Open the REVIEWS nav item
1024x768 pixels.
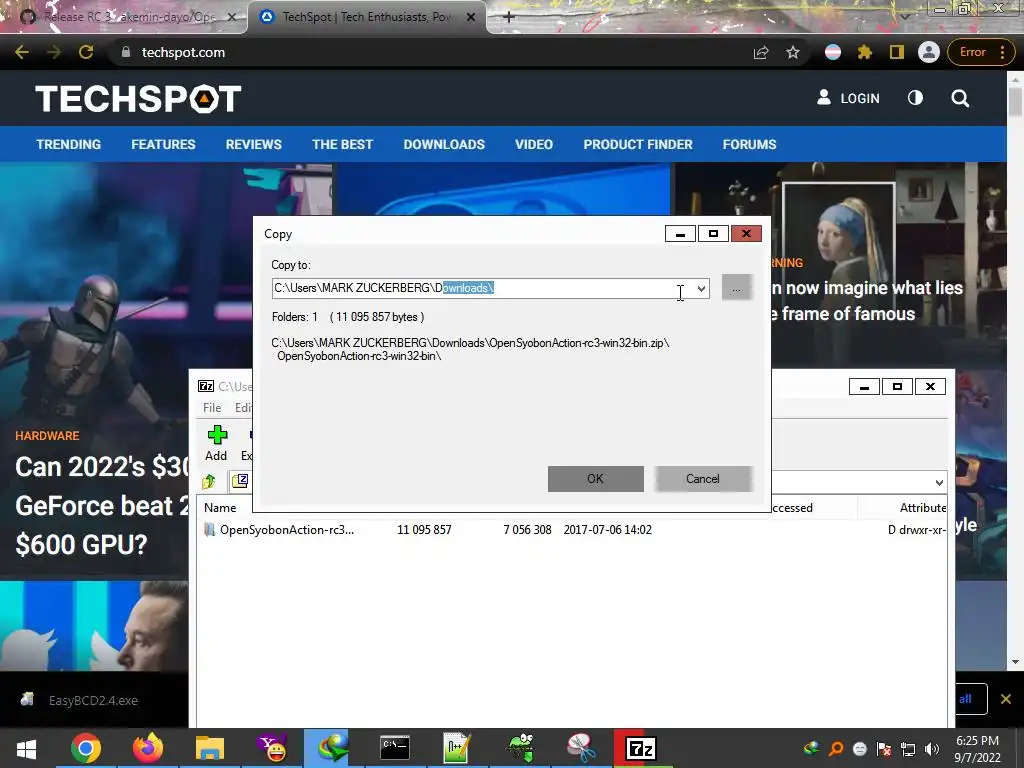pos(253,144)
